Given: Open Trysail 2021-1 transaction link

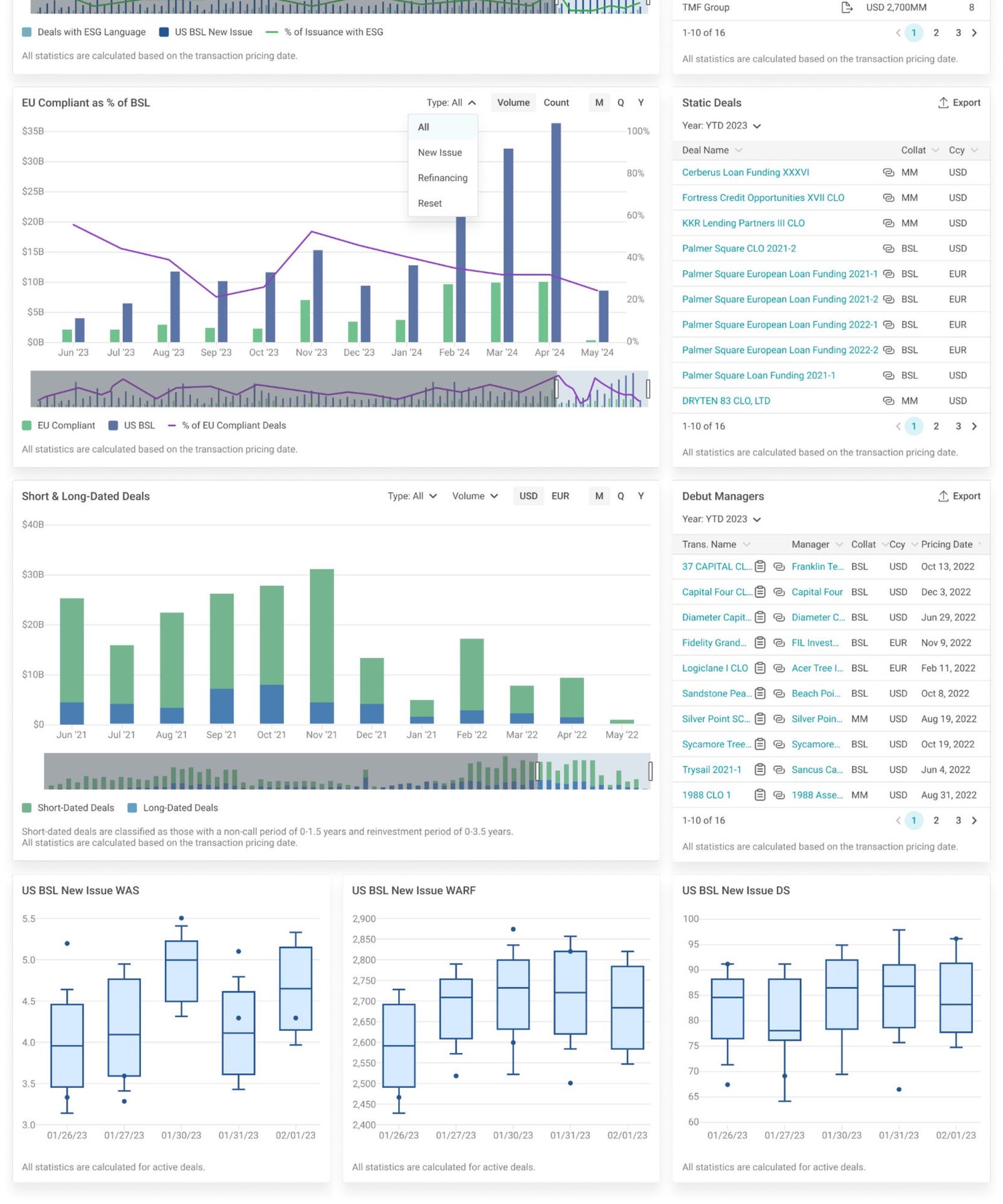Looking at the screenshot, I should tap(712, 770).
